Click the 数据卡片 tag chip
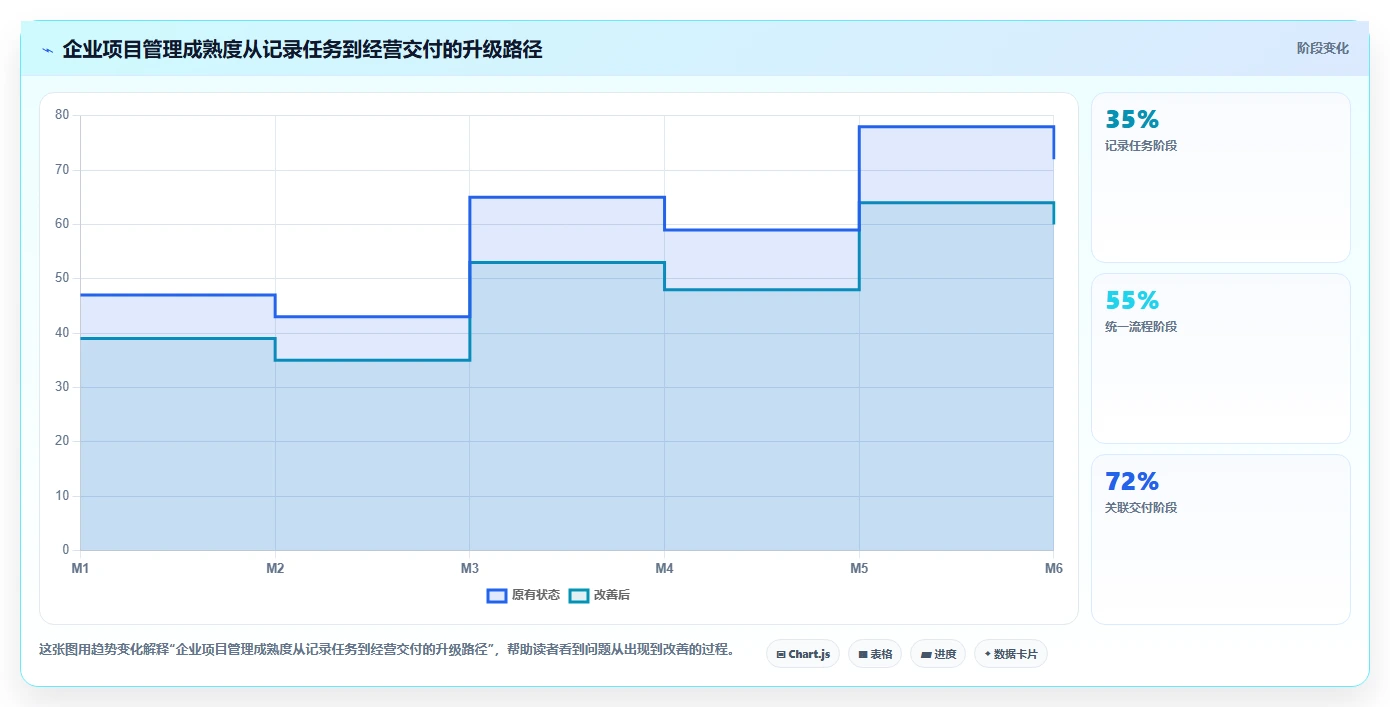This screenshot has height=707, width=1390. click(x=1011, y=654)
